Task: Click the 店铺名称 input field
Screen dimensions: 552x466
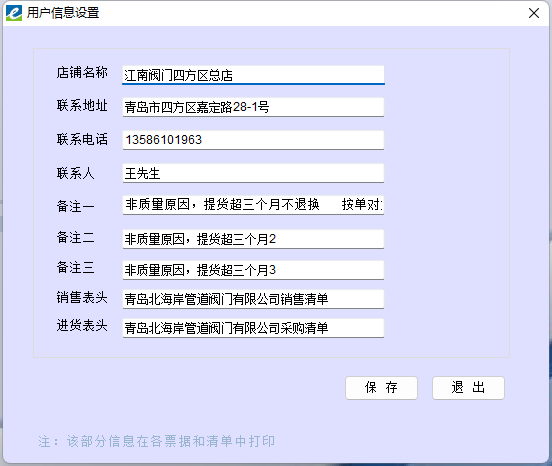Action: point(253,75)
